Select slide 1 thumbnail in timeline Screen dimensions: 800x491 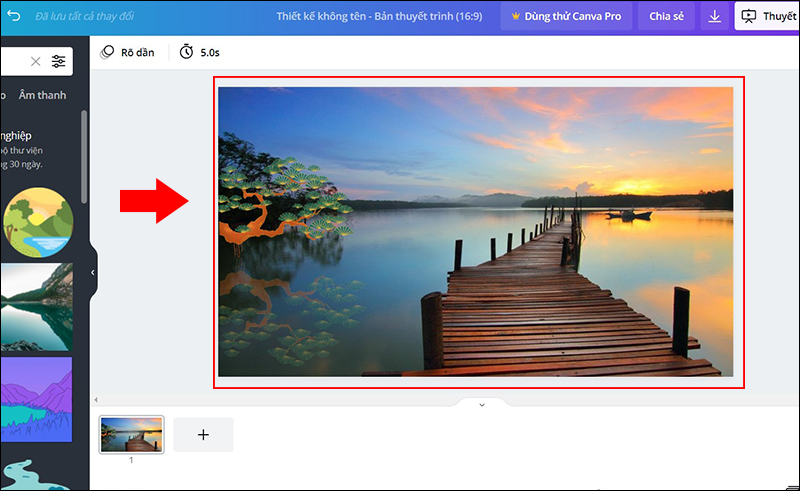point(132,434)
